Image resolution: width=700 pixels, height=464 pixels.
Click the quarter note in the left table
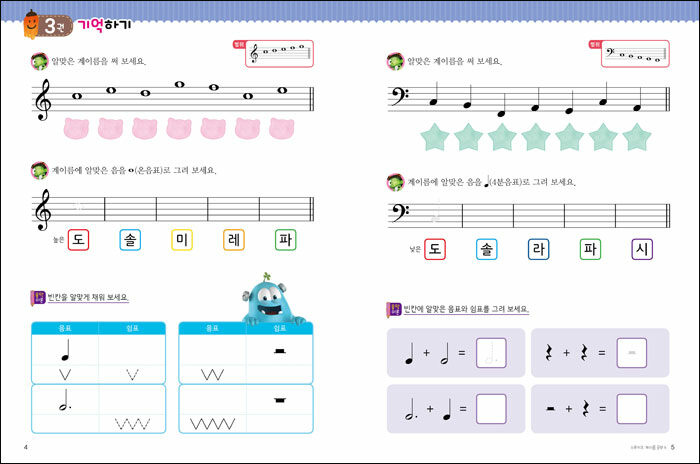pos(66,350)
